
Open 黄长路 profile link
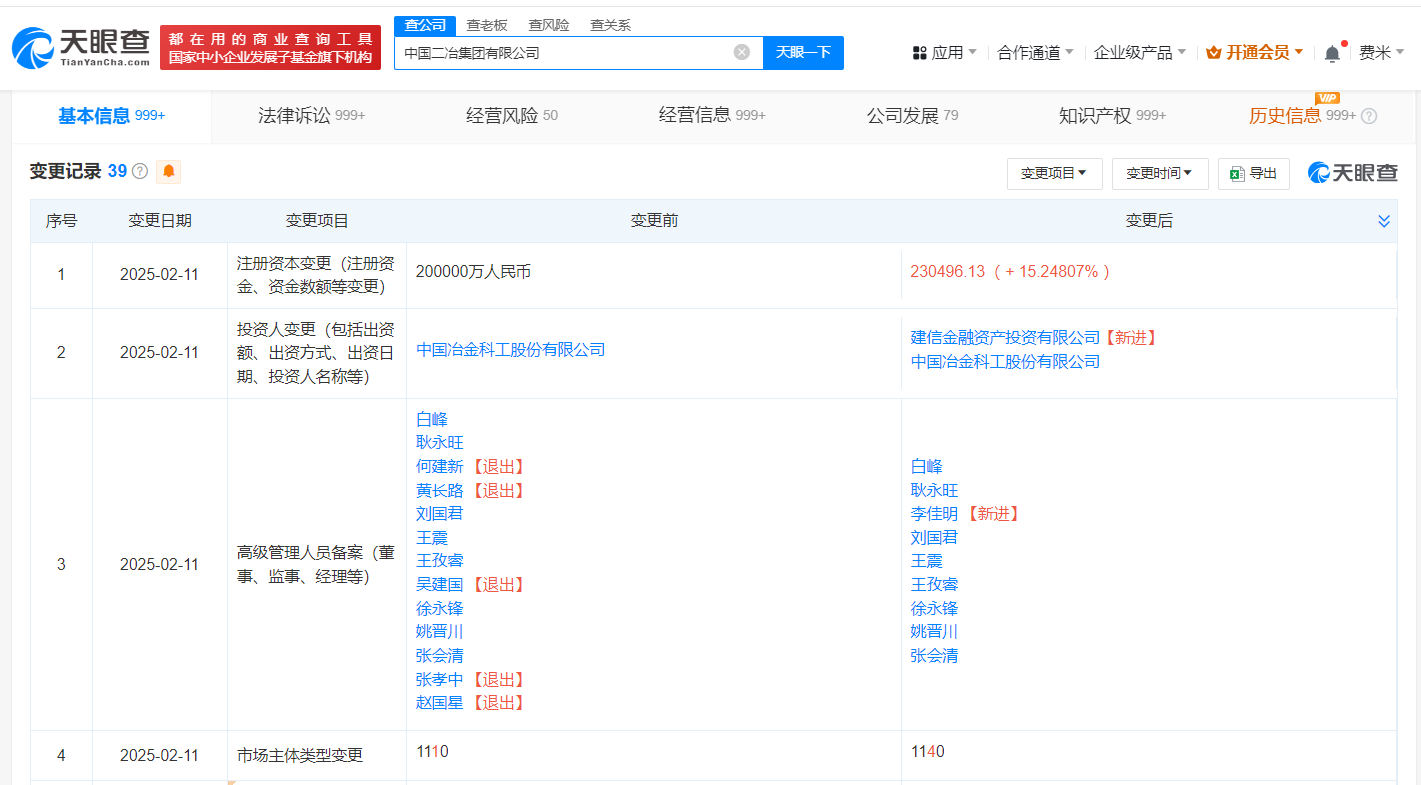point(440,491)
